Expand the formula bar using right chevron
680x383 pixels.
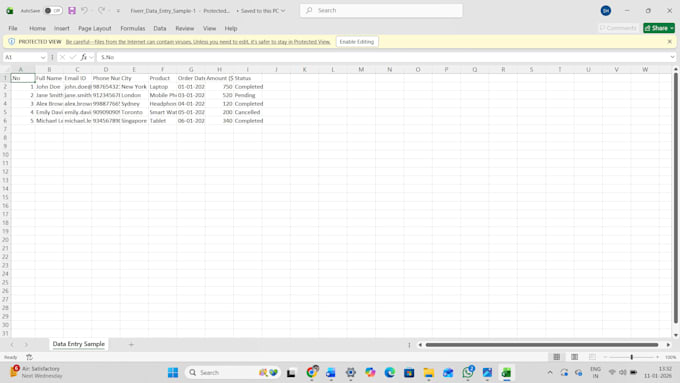pyautogui.click(x=672, y=57)
